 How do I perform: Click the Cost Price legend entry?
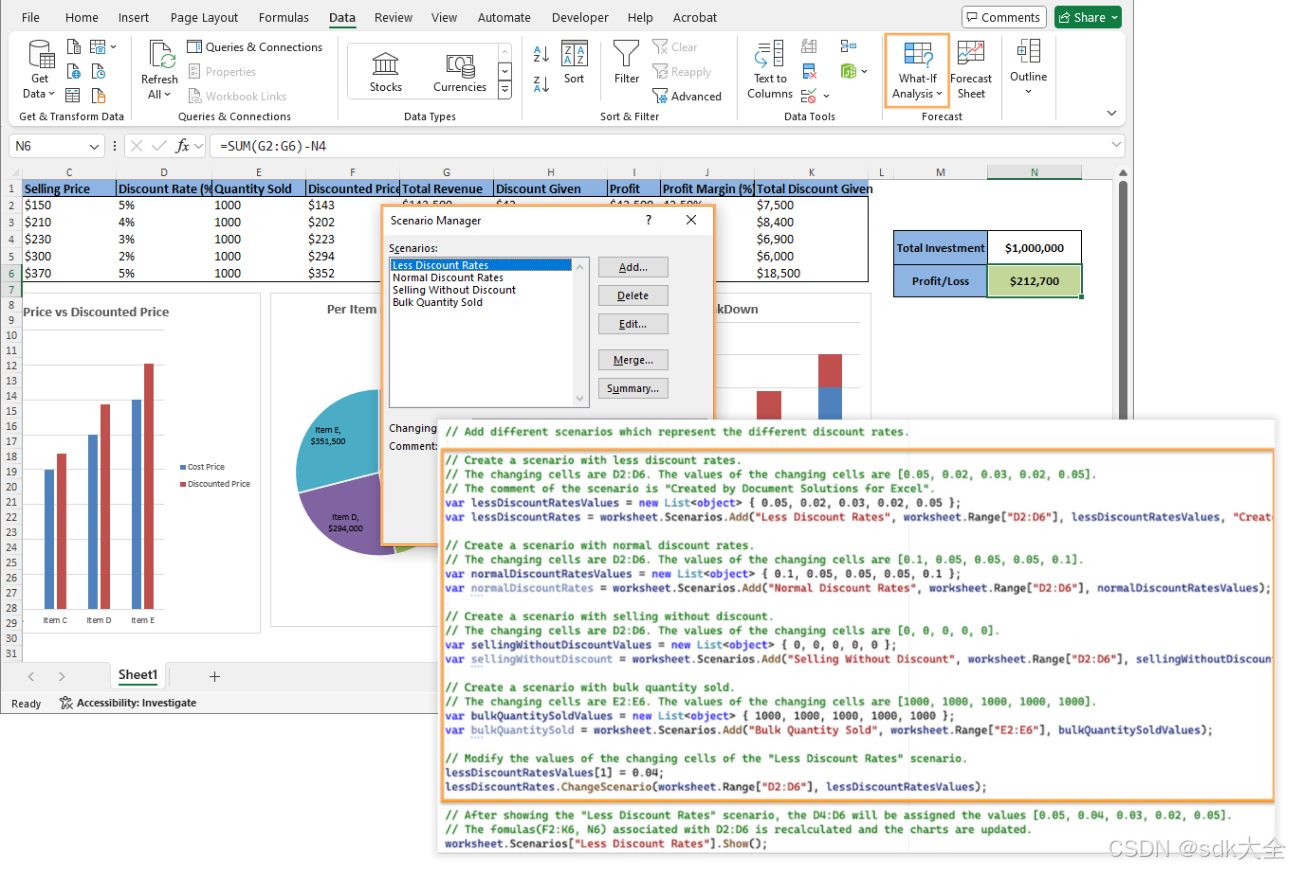point(201,467)
